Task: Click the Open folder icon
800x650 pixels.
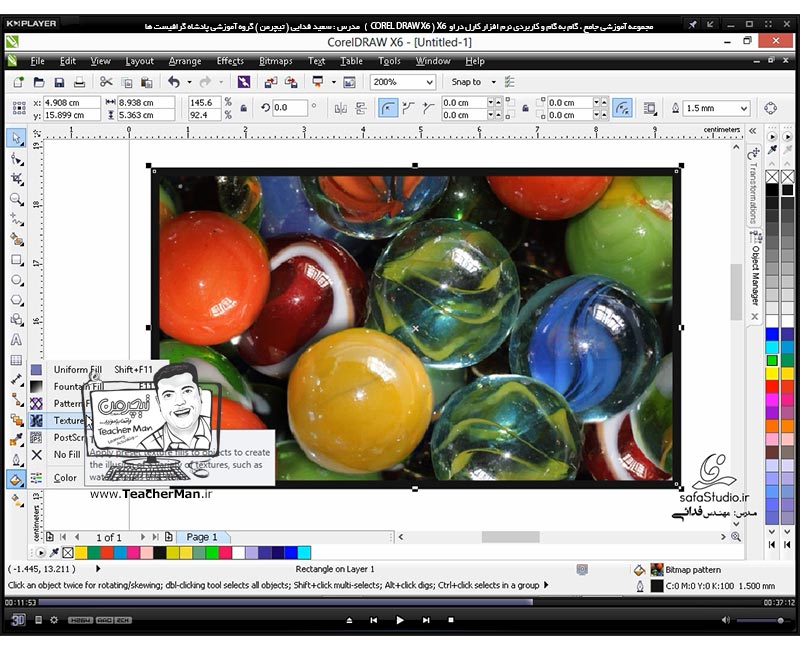Action: (39, 82)
